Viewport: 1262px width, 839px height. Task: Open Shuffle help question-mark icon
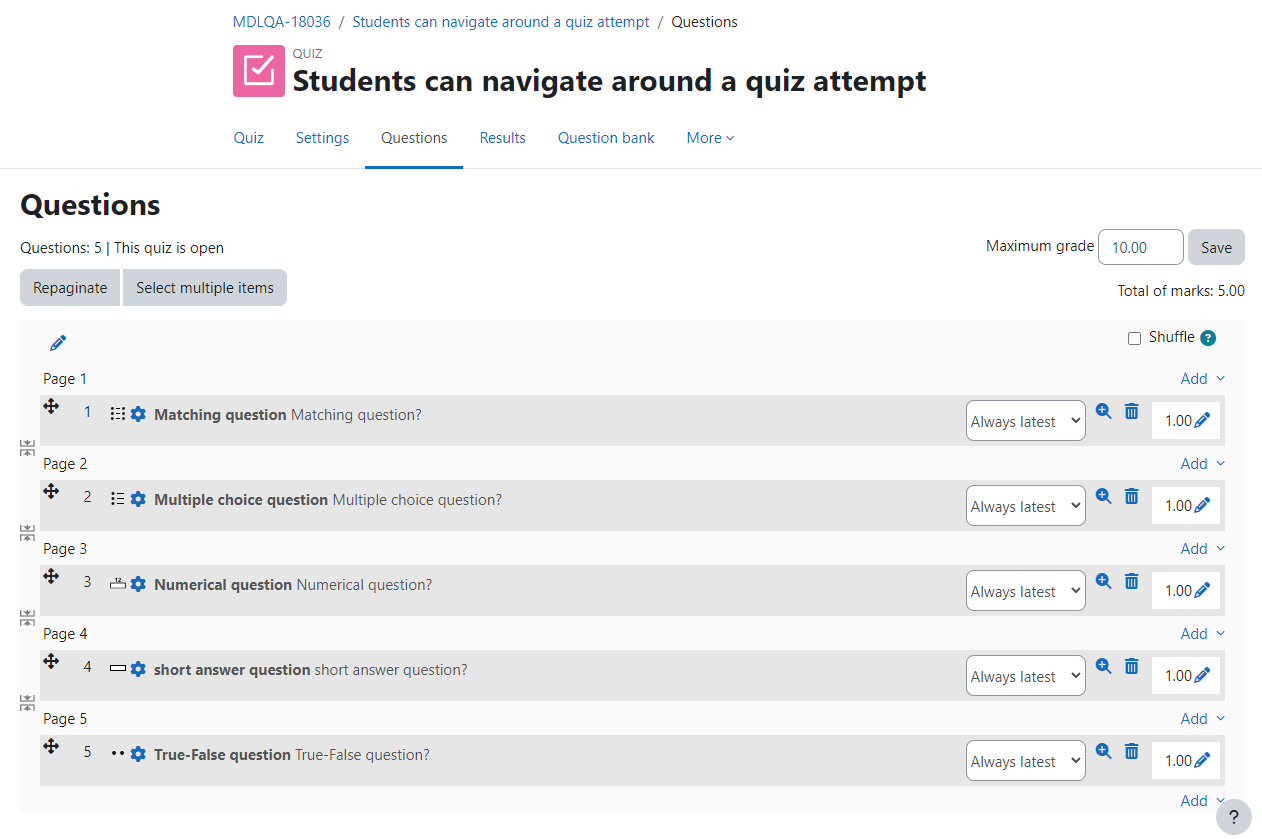coord(1208,338)
